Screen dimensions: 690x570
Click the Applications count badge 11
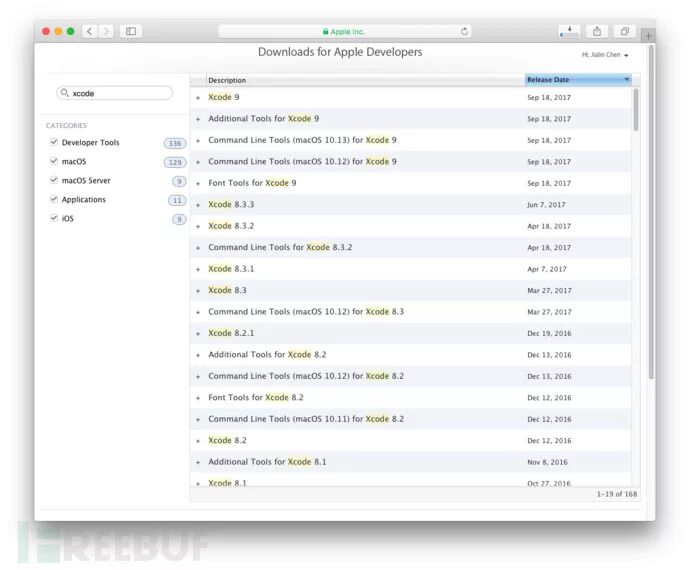click(x=177, y=200)
